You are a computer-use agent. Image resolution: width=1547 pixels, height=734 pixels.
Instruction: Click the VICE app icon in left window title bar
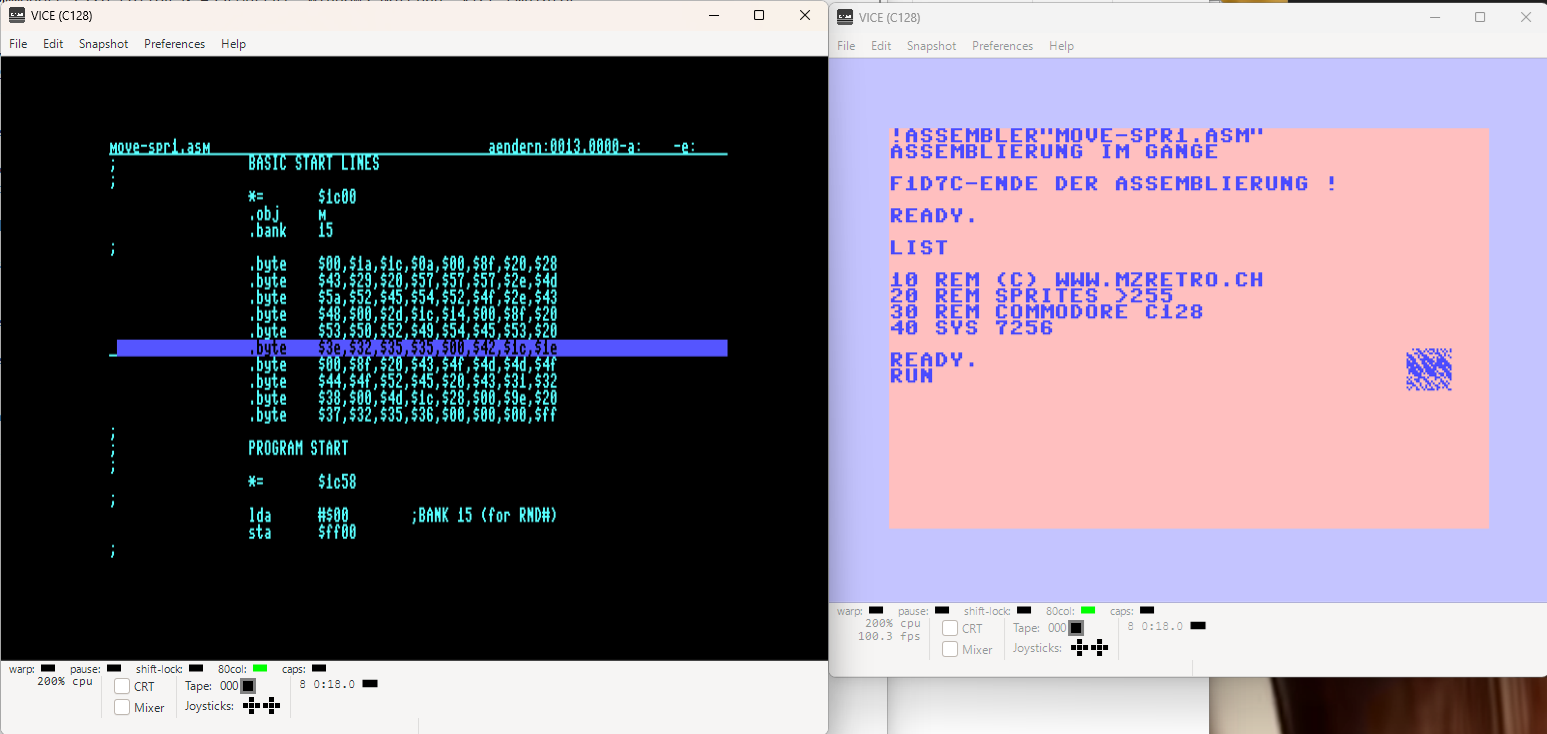click(x=17, y=15)
